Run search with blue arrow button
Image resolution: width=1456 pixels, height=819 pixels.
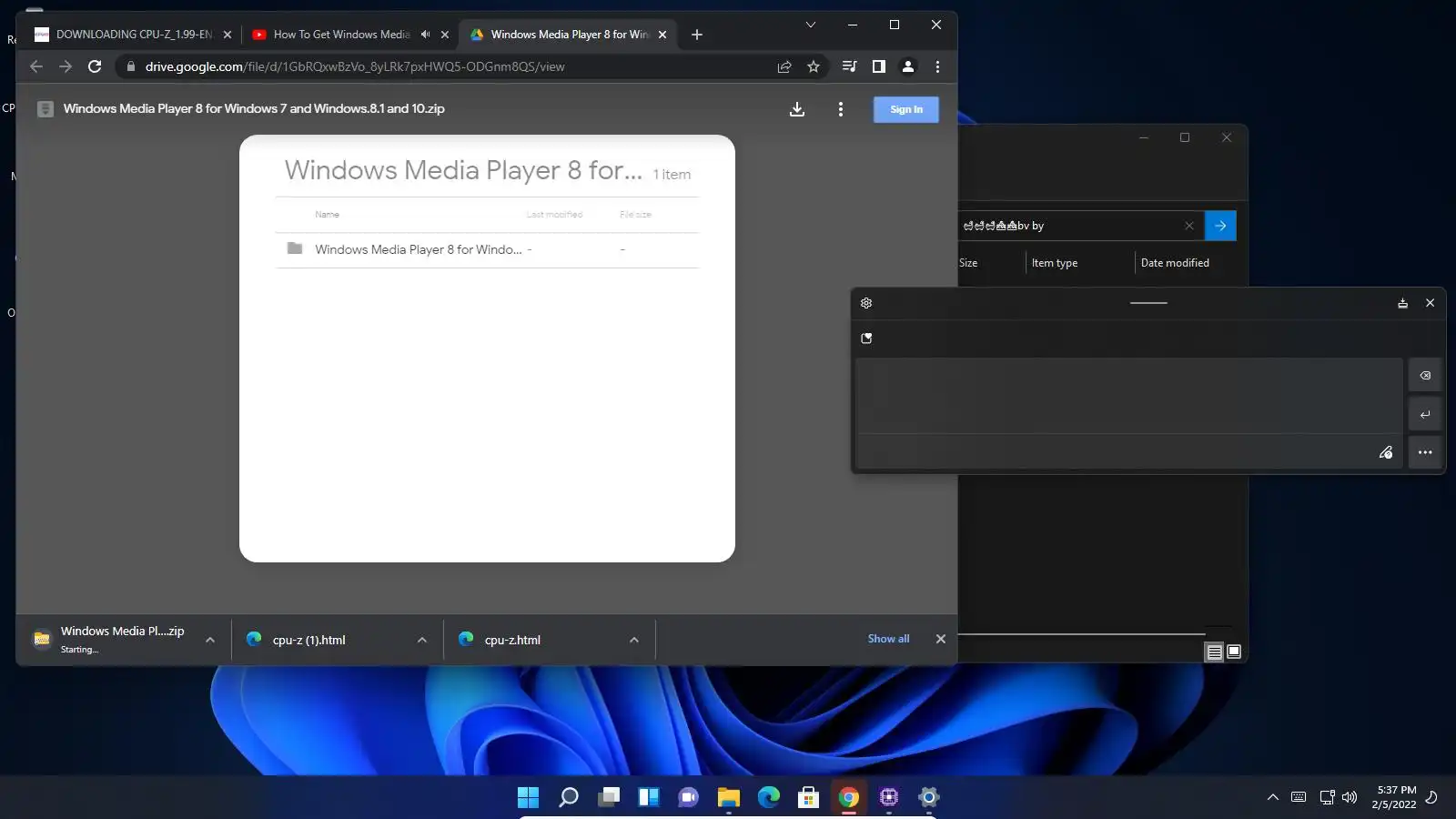point(1220,226)
